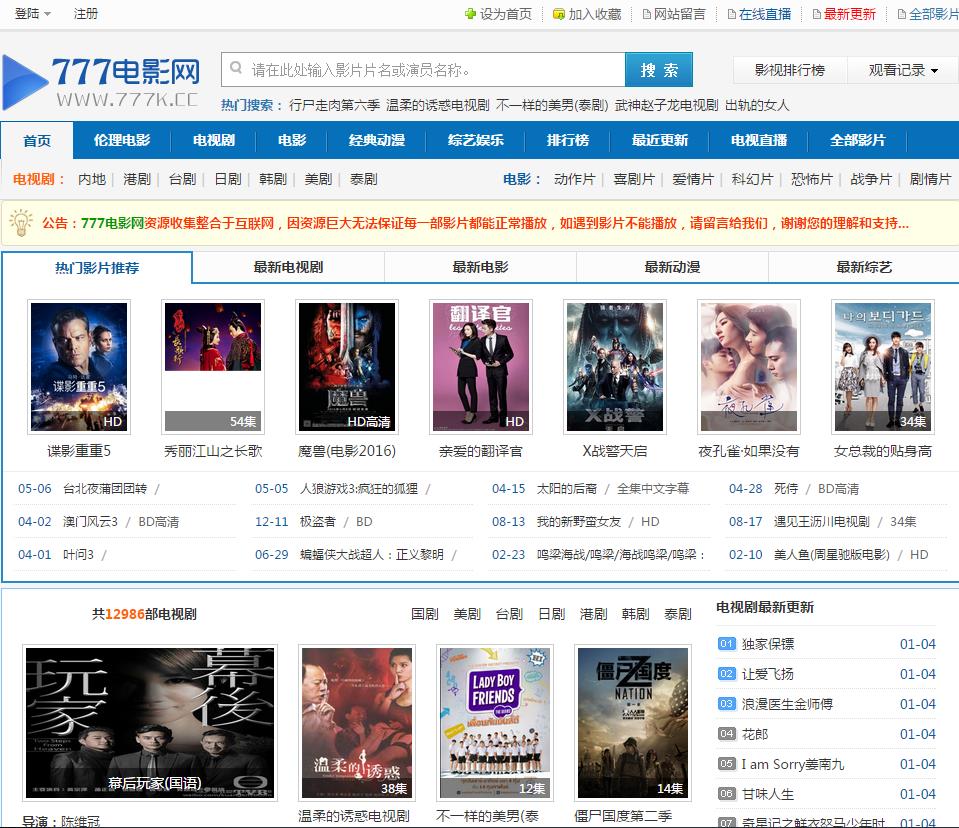The width and height of the screenshot is (959, 828).
Task: Switch to 热门影片推荐 tab
Action: (x=97, y=268)
